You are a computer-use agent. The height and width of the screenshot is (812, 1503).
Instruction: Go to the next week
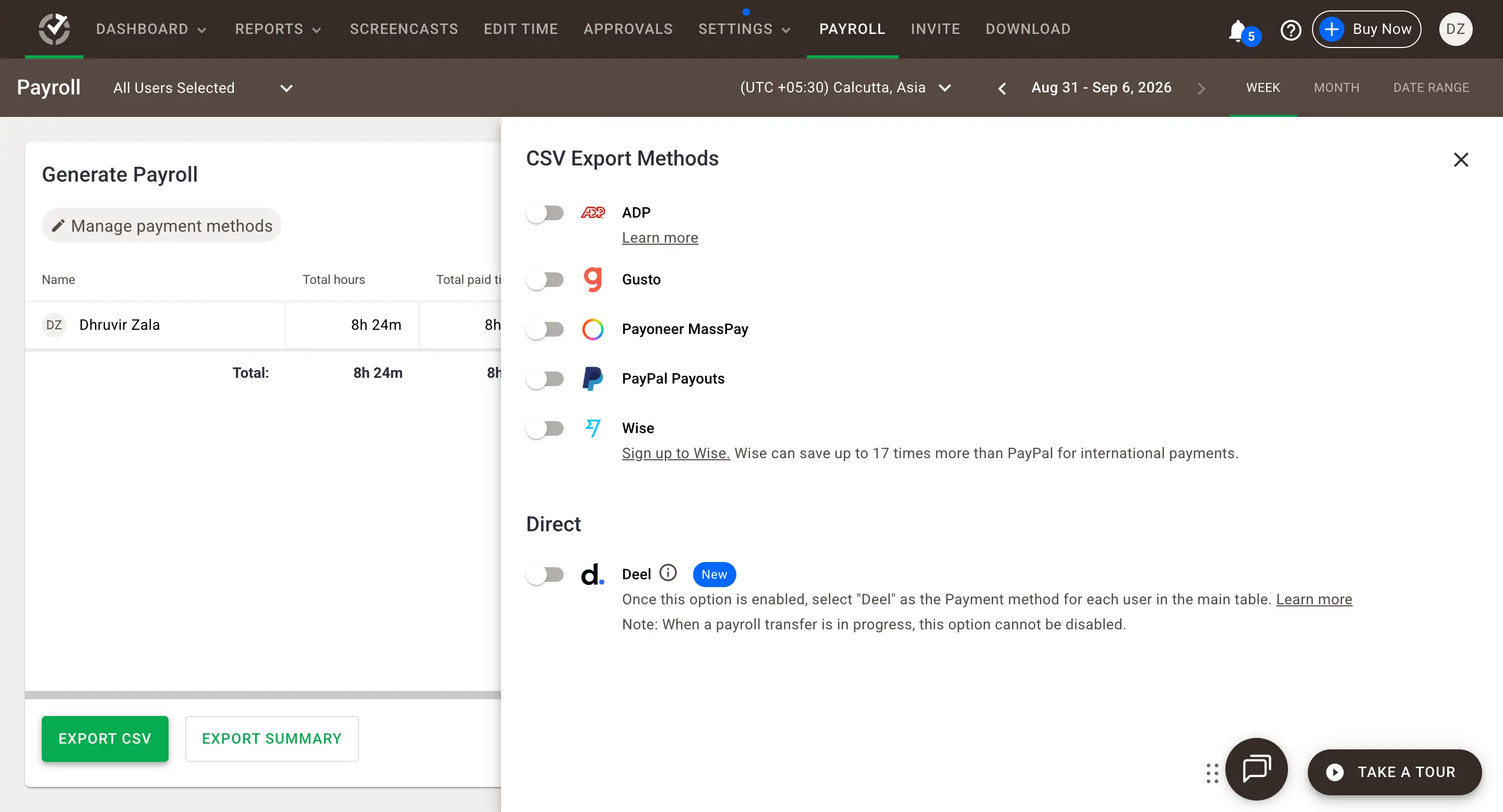point(1201,88)
